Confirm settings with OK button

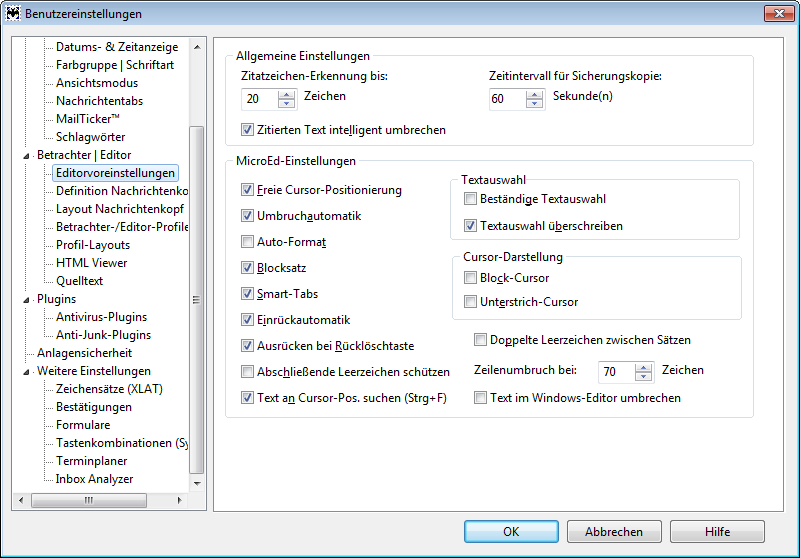click(511, 531)
